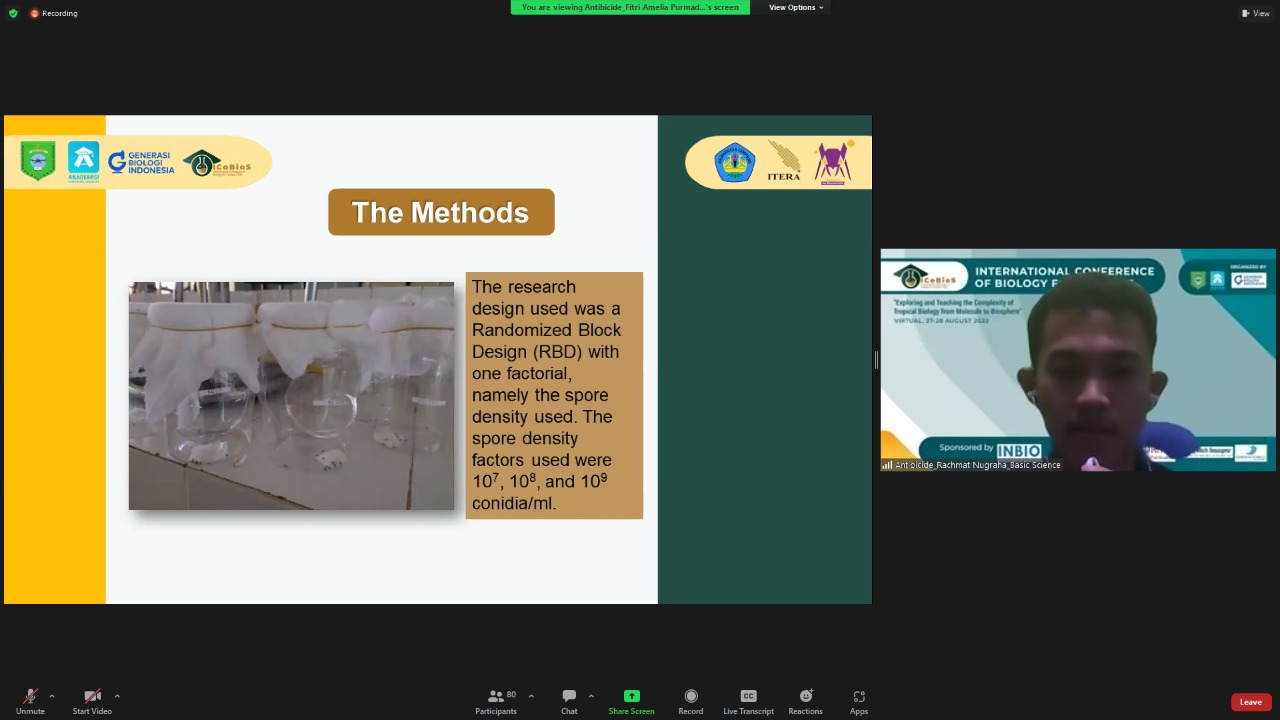Unmute the microphone

[30, 701]
